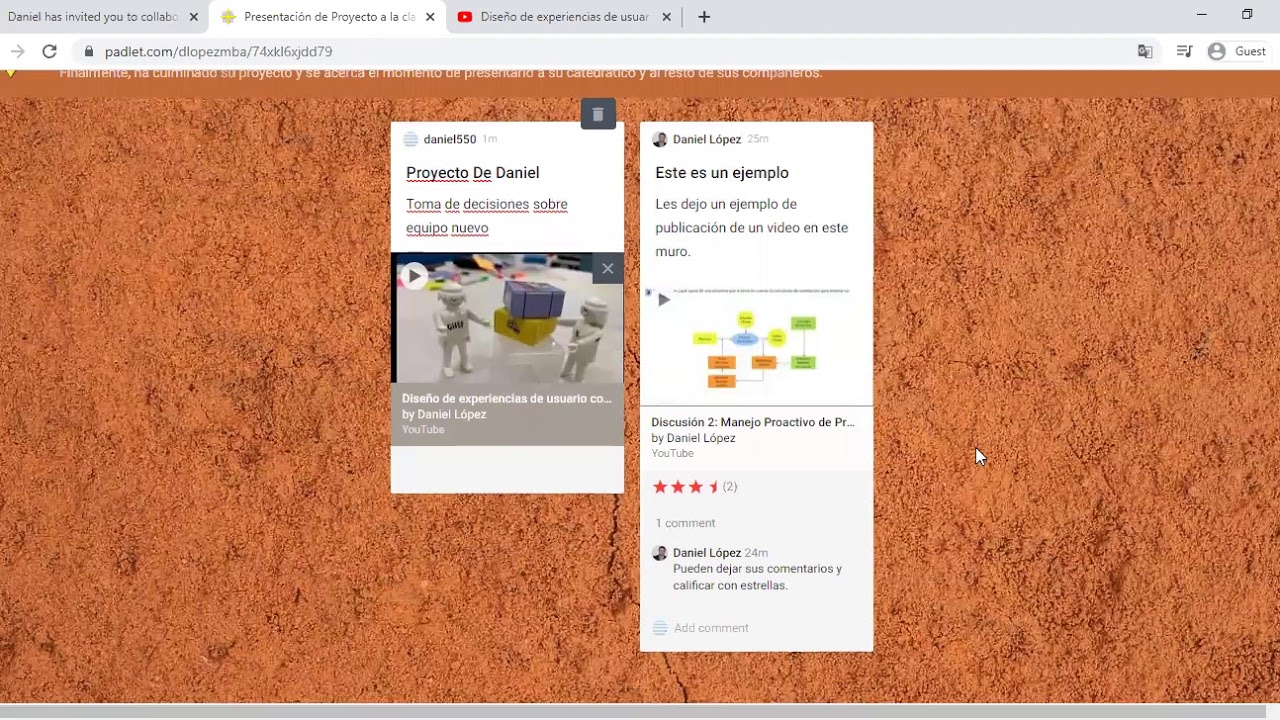1280x720 pixels.
Task: Open daniel550 avatar icon
Action: tap(410, 139)
